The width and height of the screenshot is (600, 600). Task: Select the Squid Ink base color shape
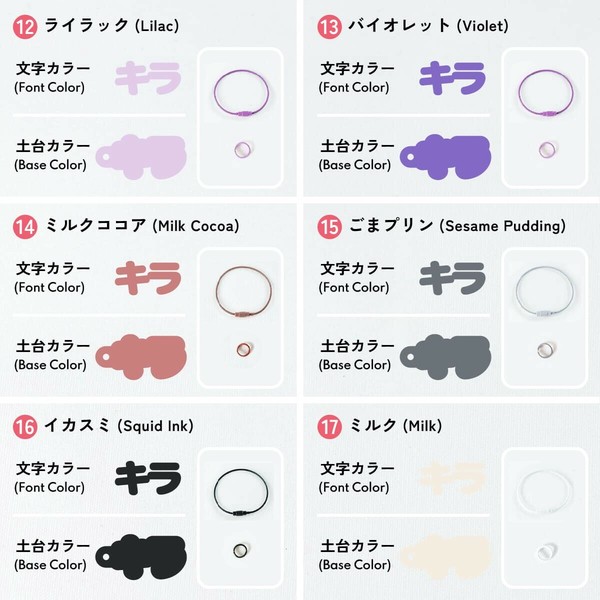(141, 557)
